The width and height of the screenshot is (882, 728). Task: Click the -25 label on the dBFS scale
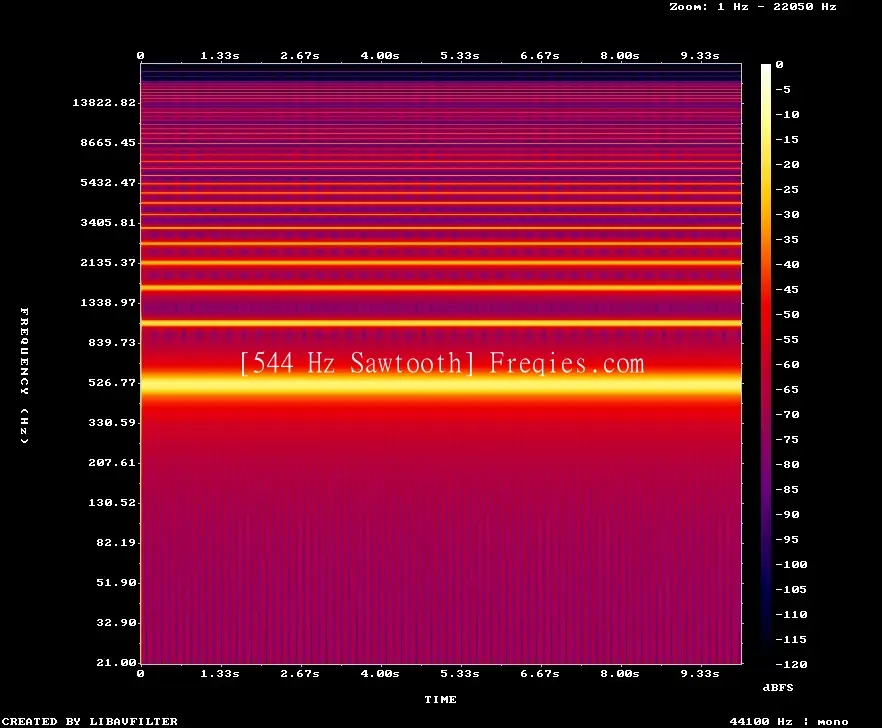788,190
